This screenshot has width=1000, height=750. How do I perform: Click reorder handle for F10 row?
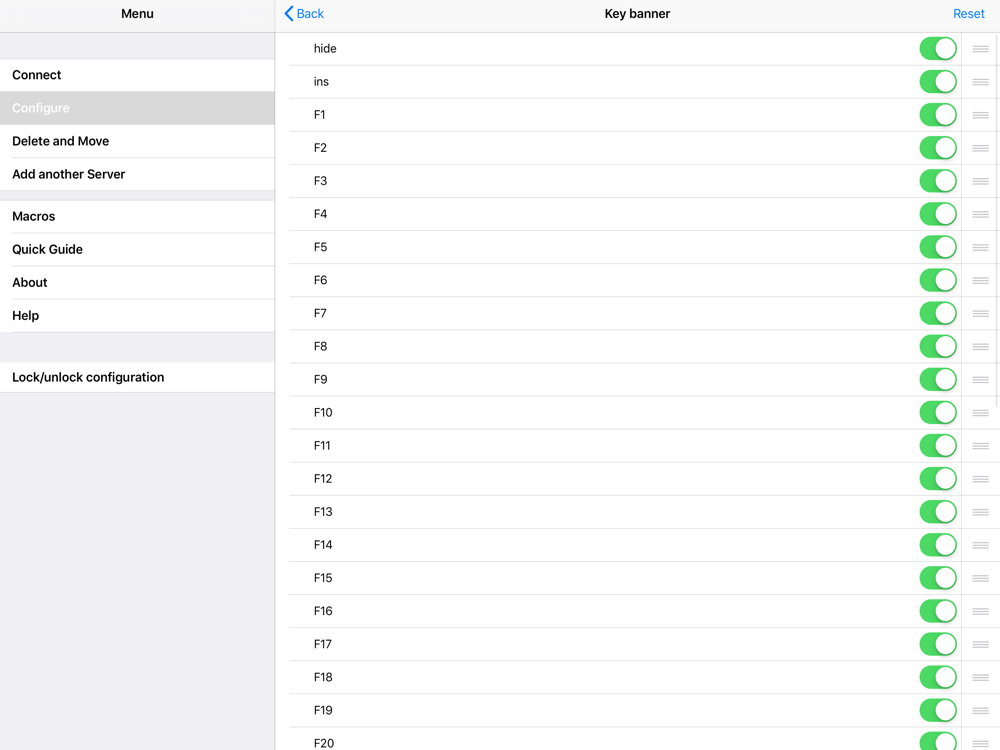point(980,413)
